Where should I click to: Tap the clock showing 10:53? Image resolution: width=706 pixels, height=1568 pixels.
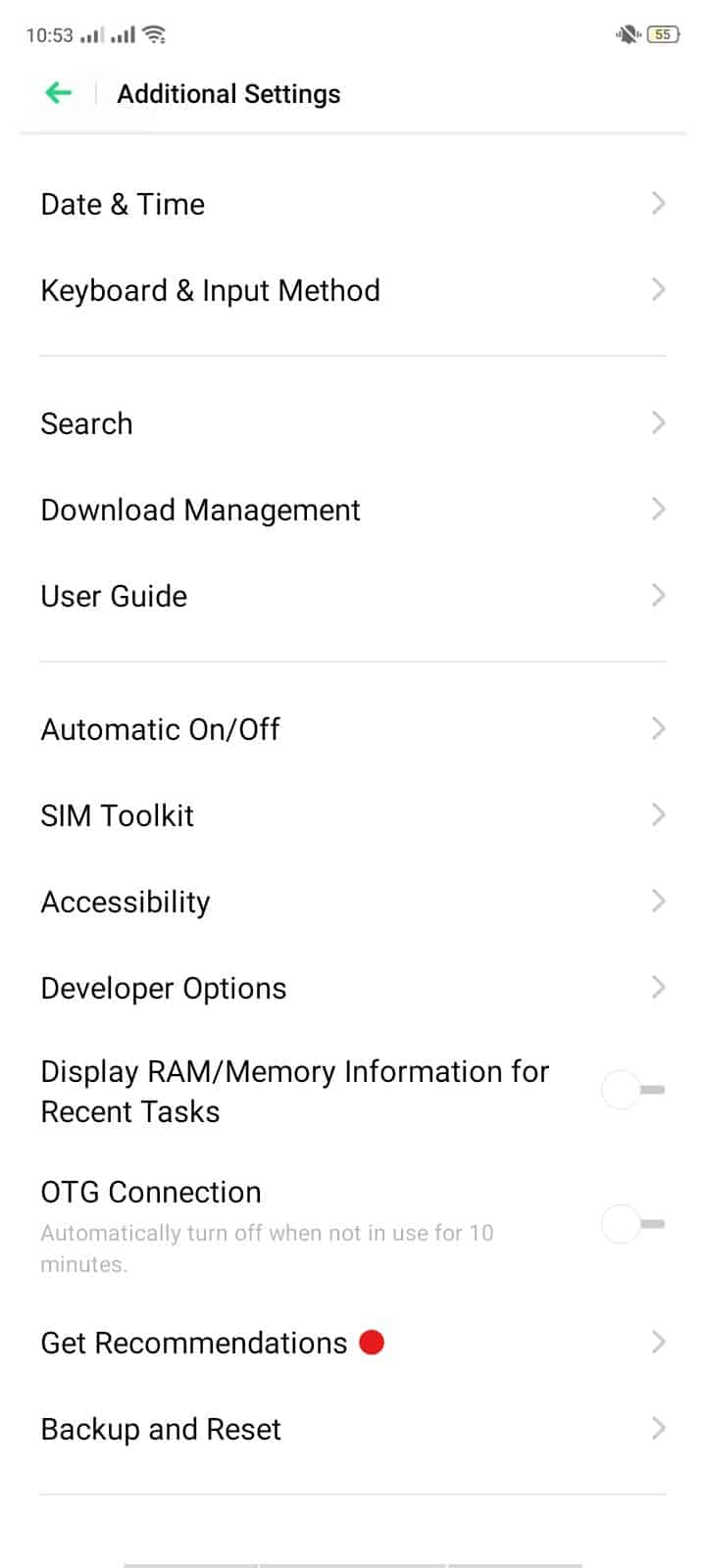click(x=49, y=35)
